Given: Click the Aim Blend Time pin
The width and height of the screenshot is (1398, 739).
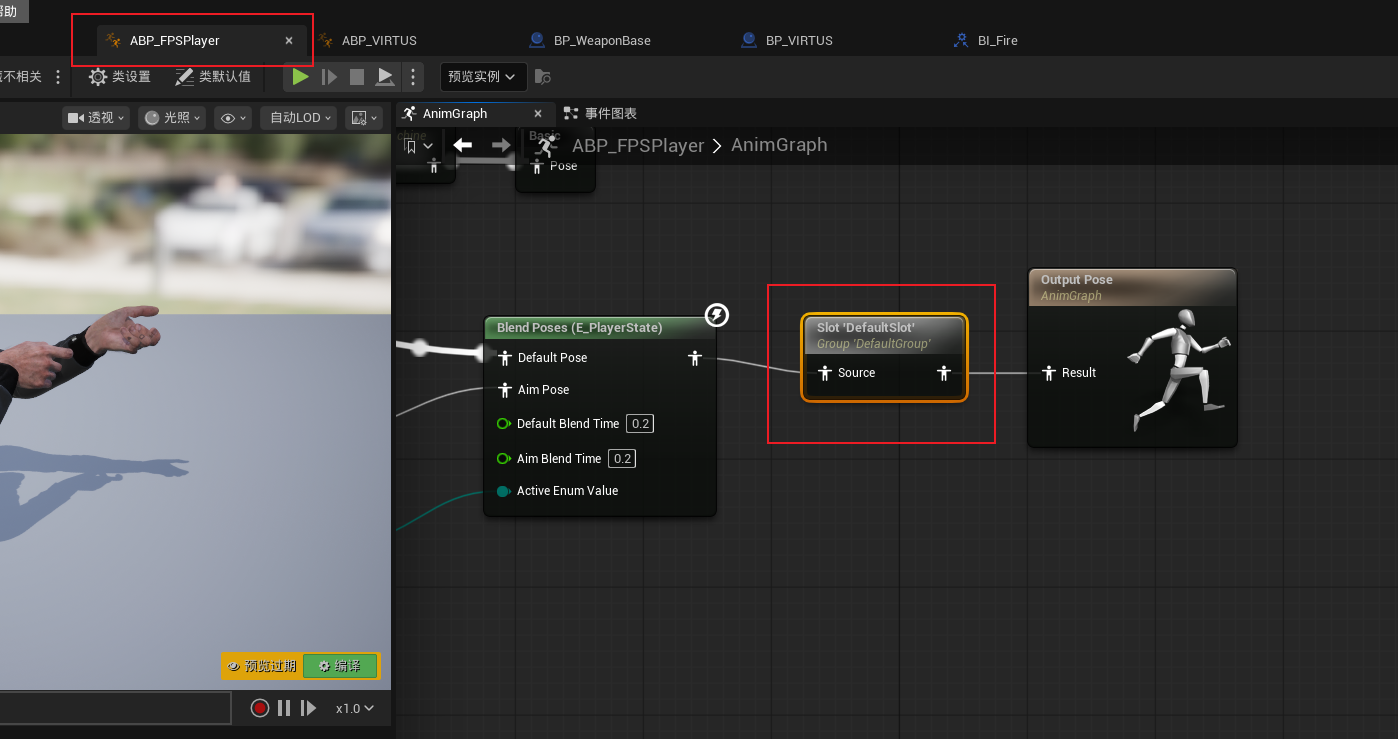Looking at the screenshot, I should [504, 459].
